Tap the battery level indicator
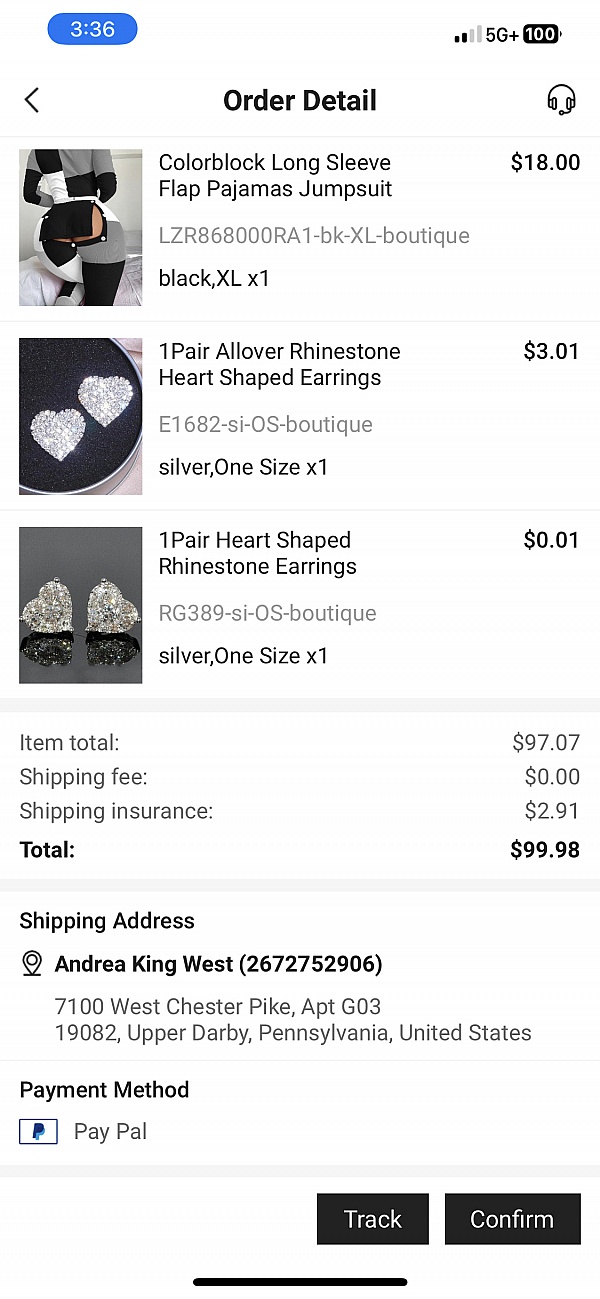This screenshot has width=600, height=1299. point(541,35)
